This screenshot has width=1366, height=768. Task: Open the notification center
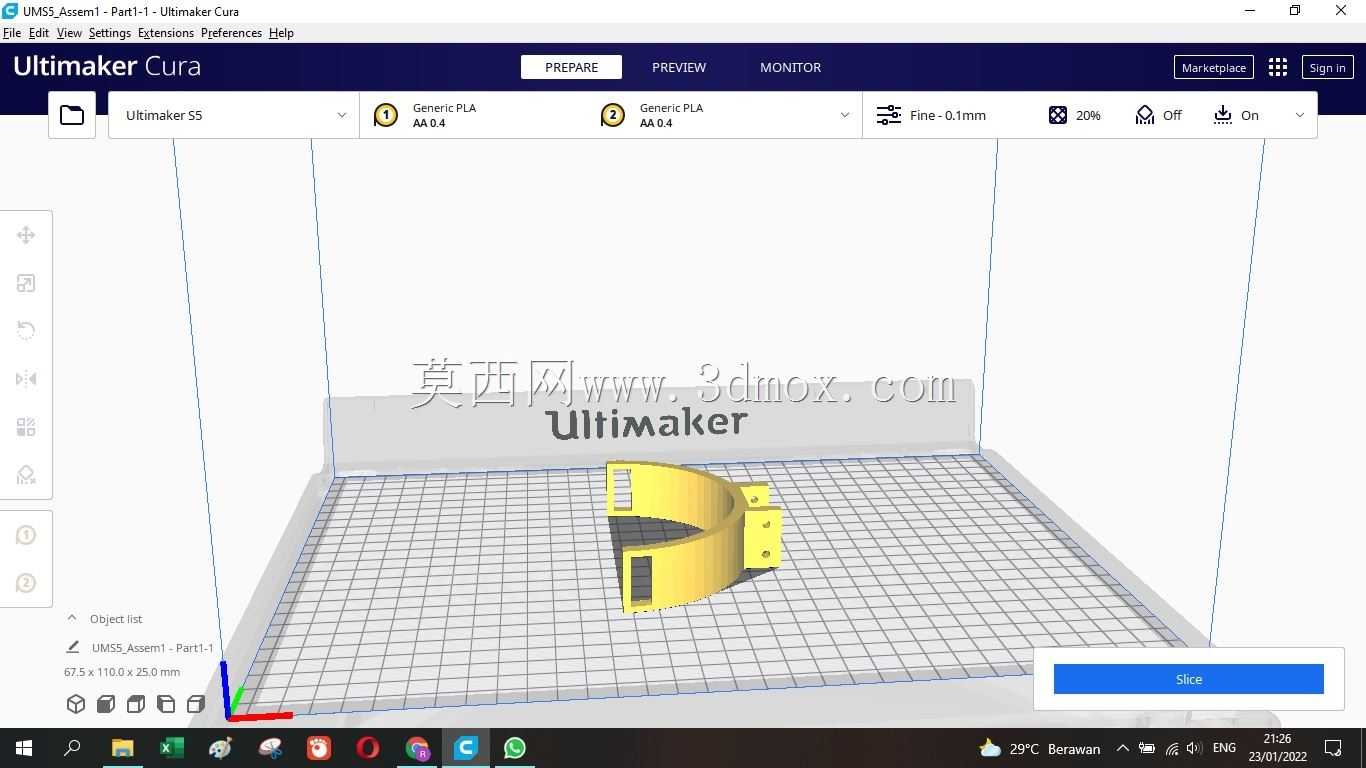[1333, 748]
